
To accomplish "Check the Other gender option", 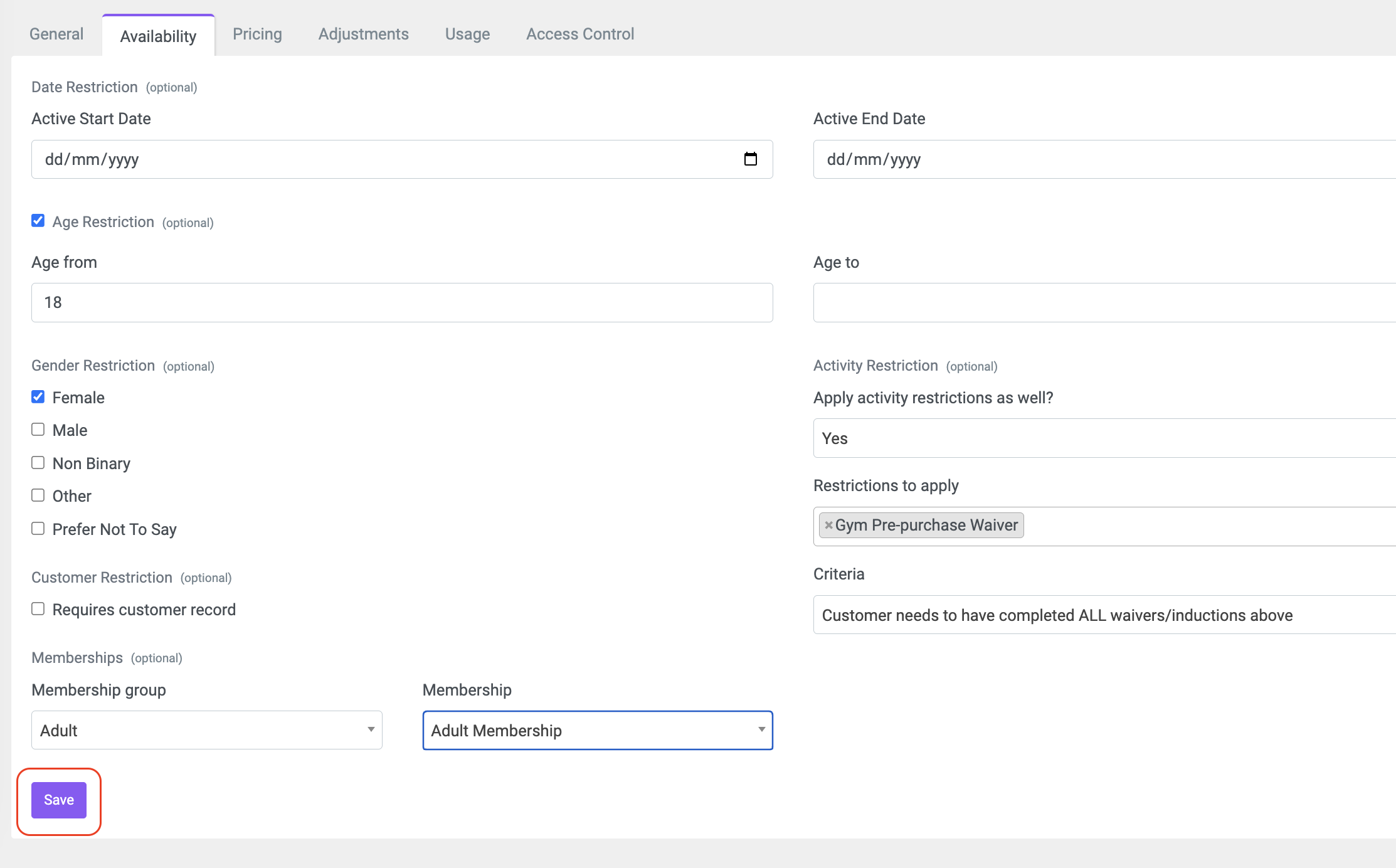I will click(x=38, y=495).
